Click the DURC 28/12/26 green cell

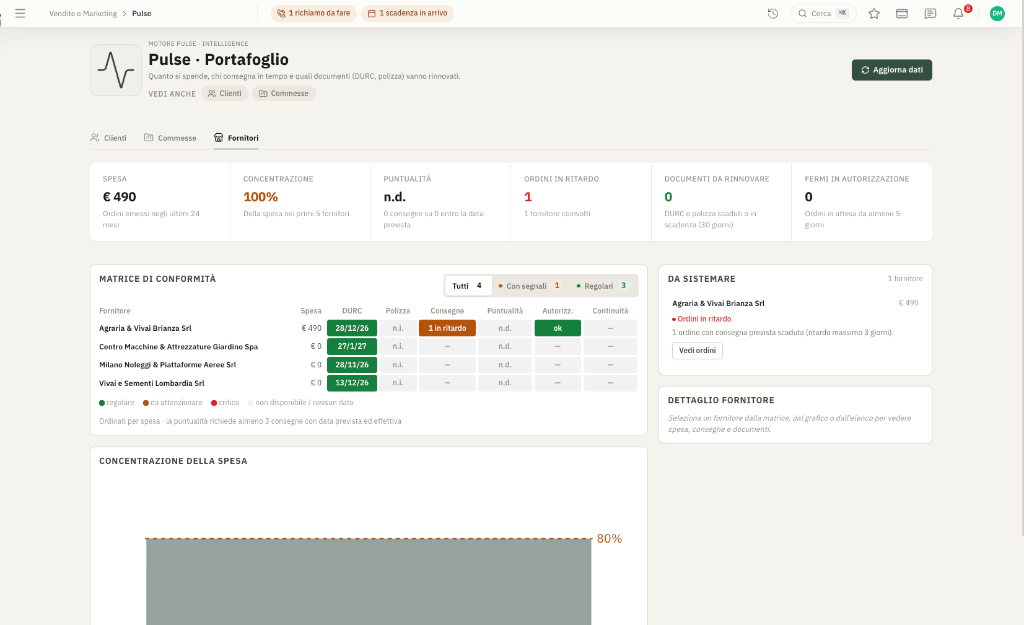[x=352, y=328]
